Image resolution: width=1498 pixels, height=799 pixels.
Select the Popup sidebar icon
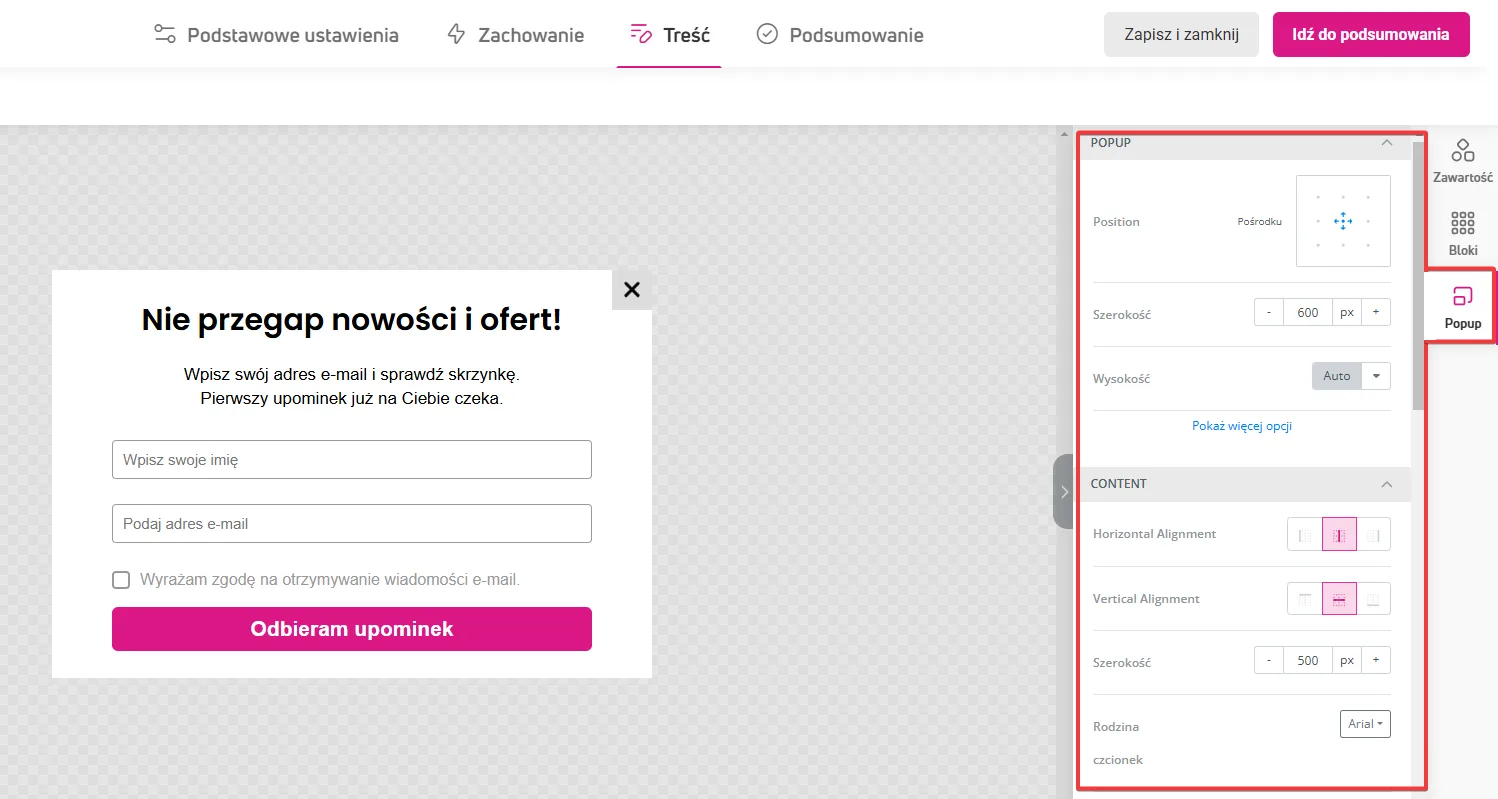1462,306
